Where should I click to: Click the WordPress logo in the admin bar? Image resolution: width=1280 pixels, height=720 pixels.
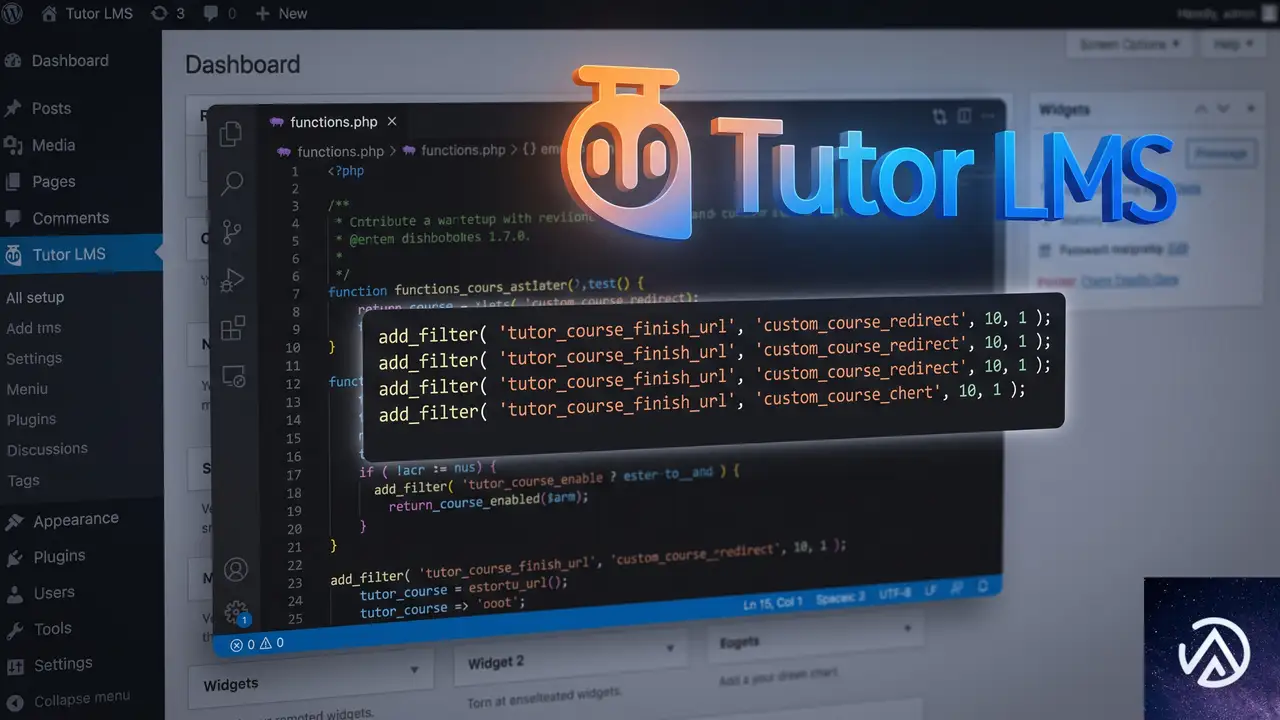click(13, 14)
